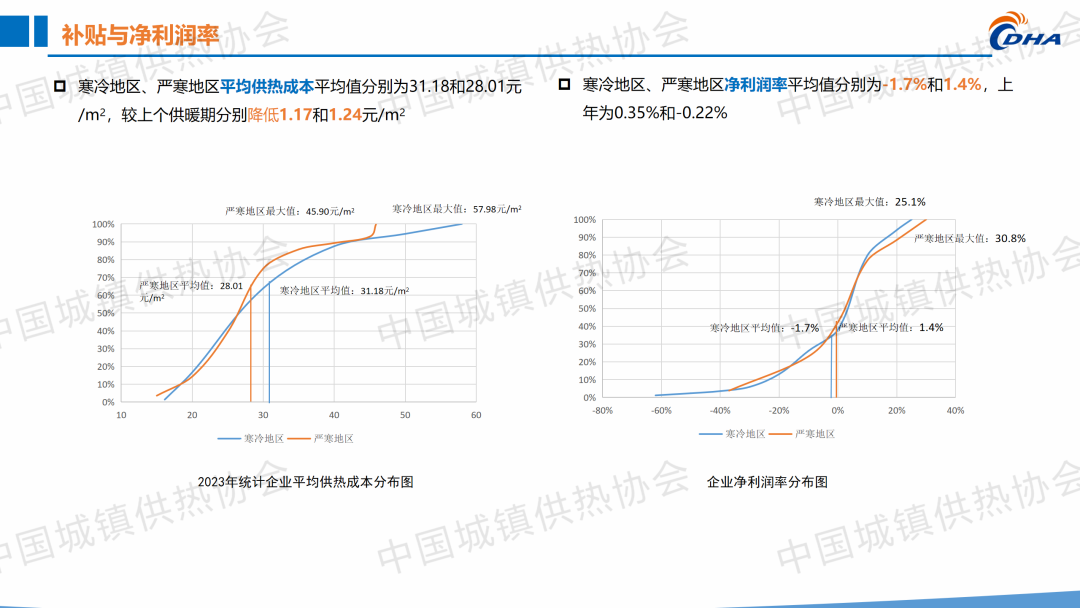Select the square bullet before the net profit paragraph
1080x608 pixels.
point(564,86)
